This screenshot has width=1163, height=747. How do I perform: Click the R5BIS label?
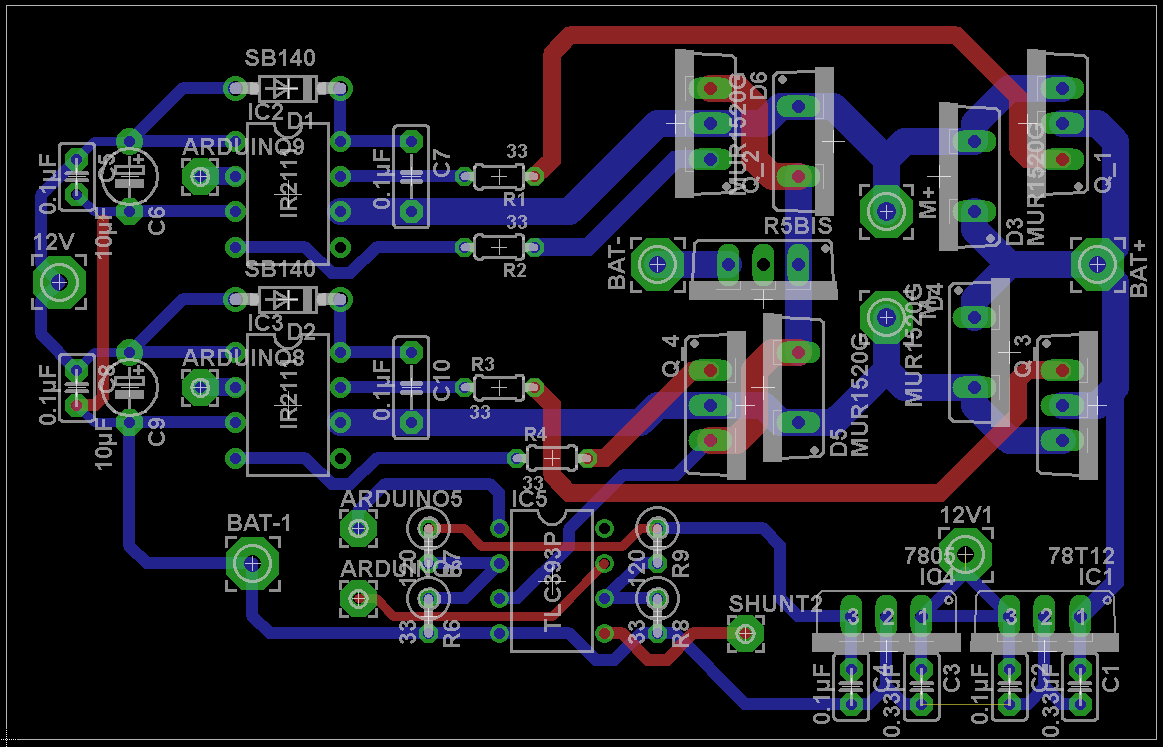click(798, 226)
